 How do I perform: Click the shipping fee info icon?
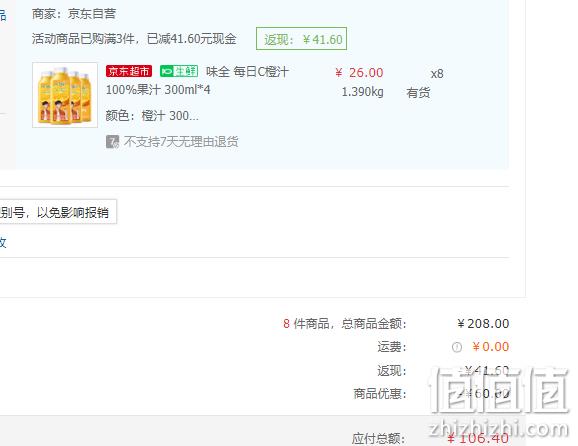click(x=456, y=347)
